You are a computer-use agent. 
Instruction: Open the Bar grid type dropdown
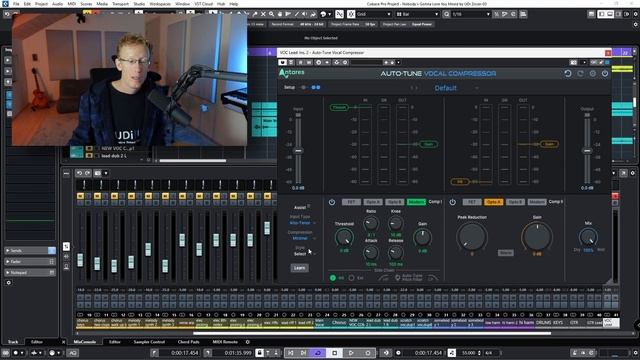(417, 14)
